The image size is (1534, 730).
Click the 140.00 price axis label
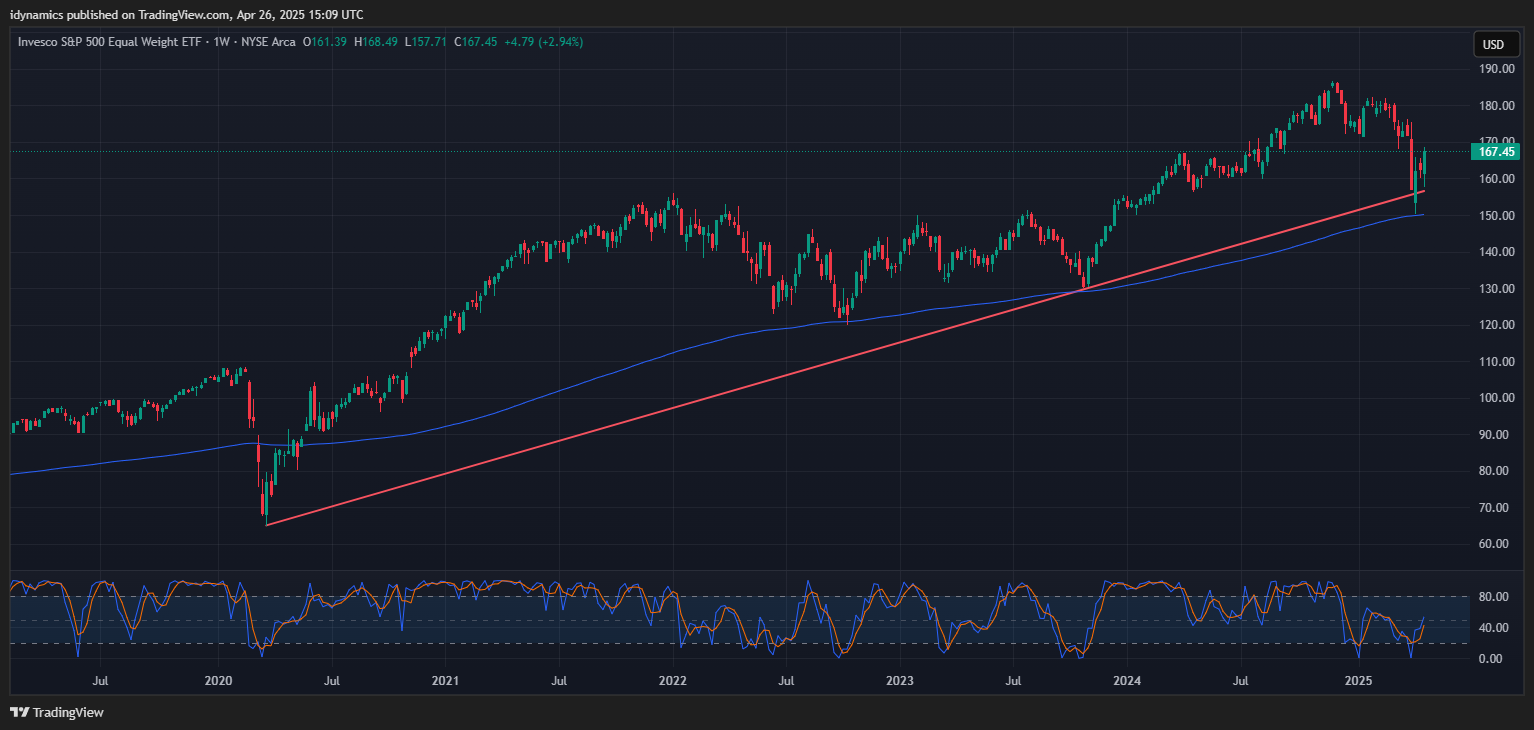(x=1496, y=252)
